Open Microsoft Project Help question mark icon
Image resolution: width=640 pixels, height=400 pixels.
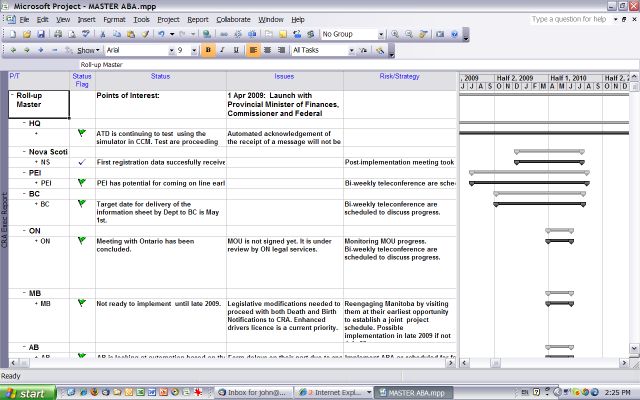[454, 35]
